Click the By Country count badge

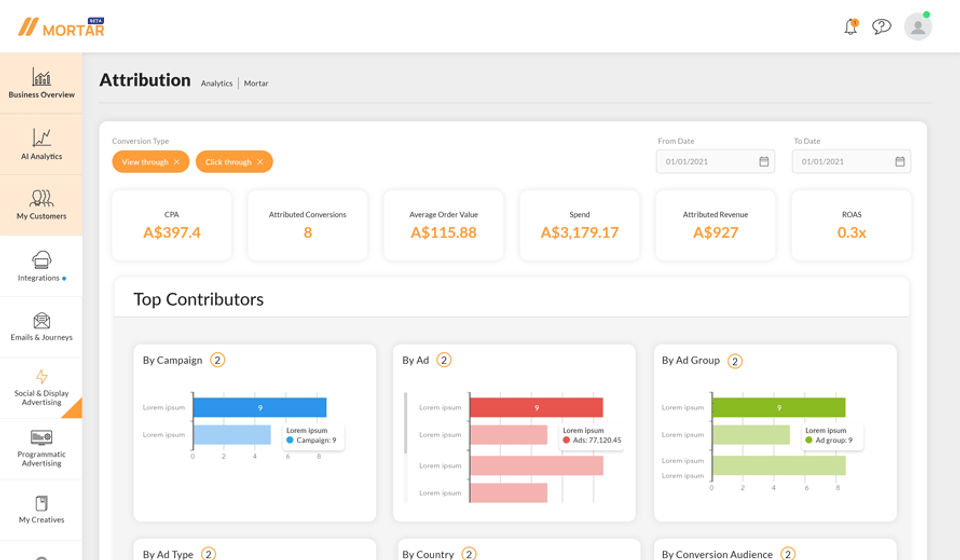pyautogui.click(x=468, y=554)
